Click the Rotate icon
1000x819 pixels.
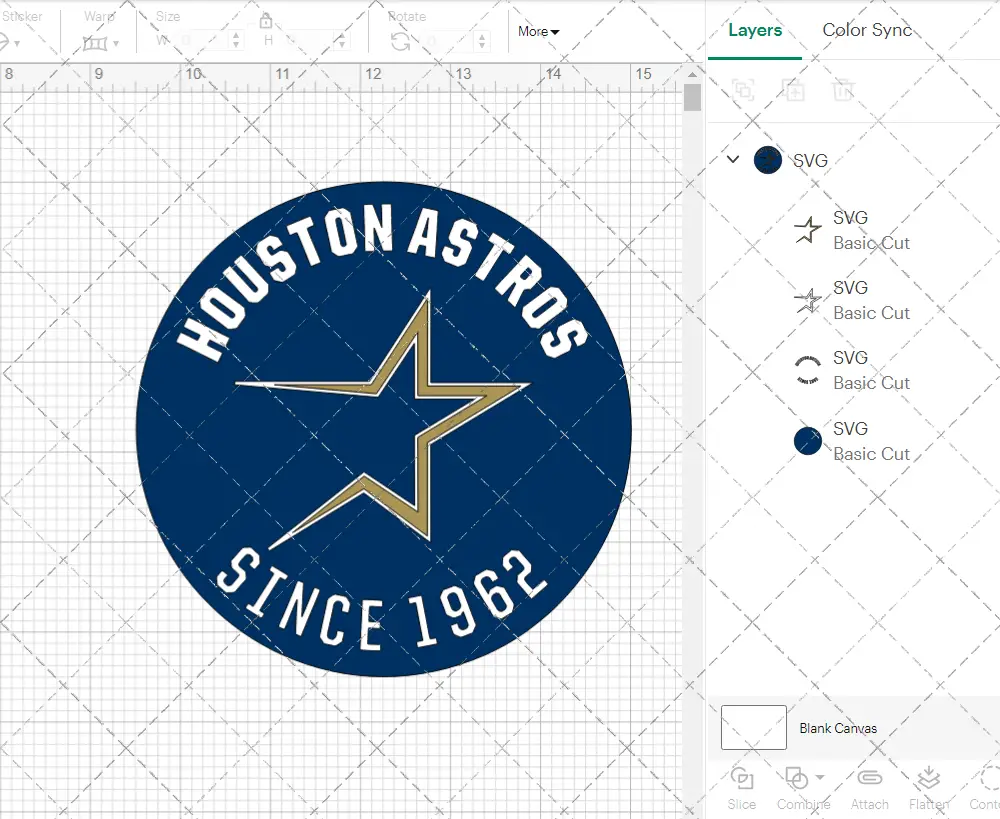click(401, 41)
